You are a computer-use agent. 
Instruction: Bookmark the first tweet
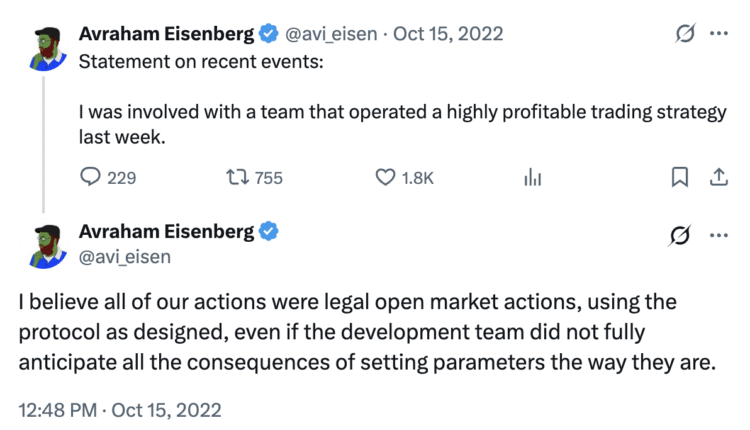(x=679, y=178)
